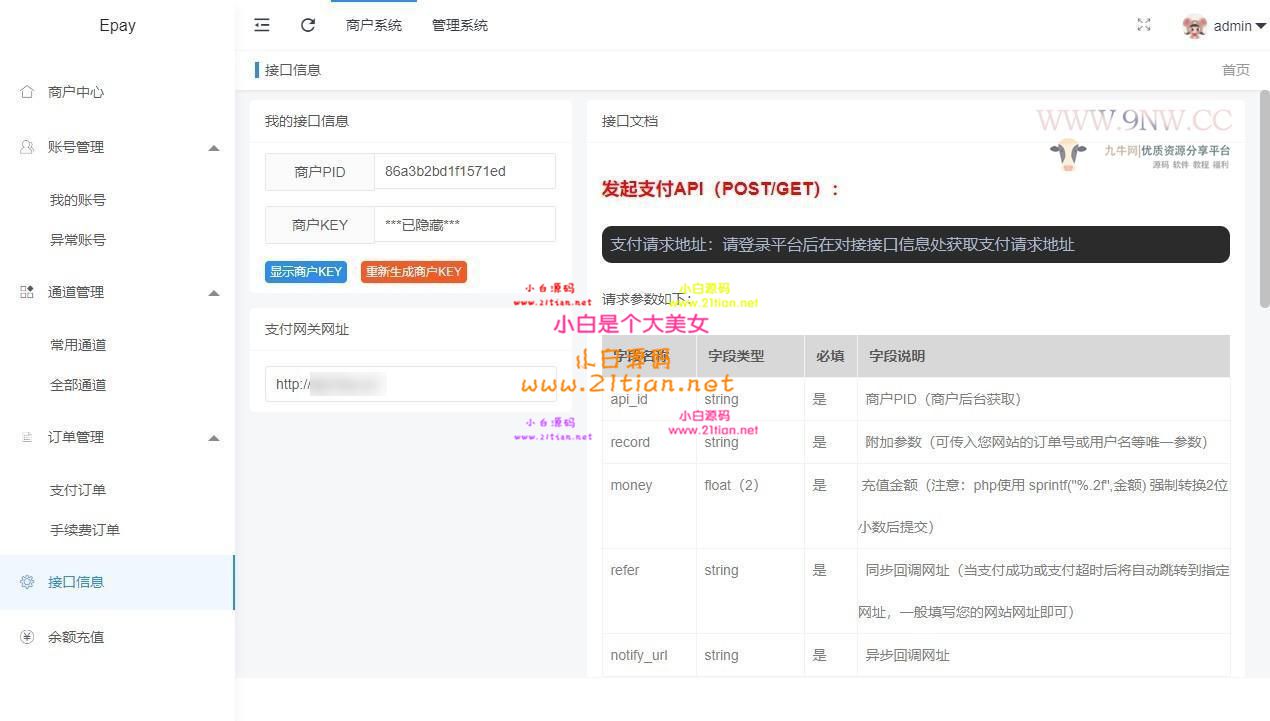Click the 通道管理 grid icon
The height and width of the screenshot is (721, 1270).
[27, 292]
